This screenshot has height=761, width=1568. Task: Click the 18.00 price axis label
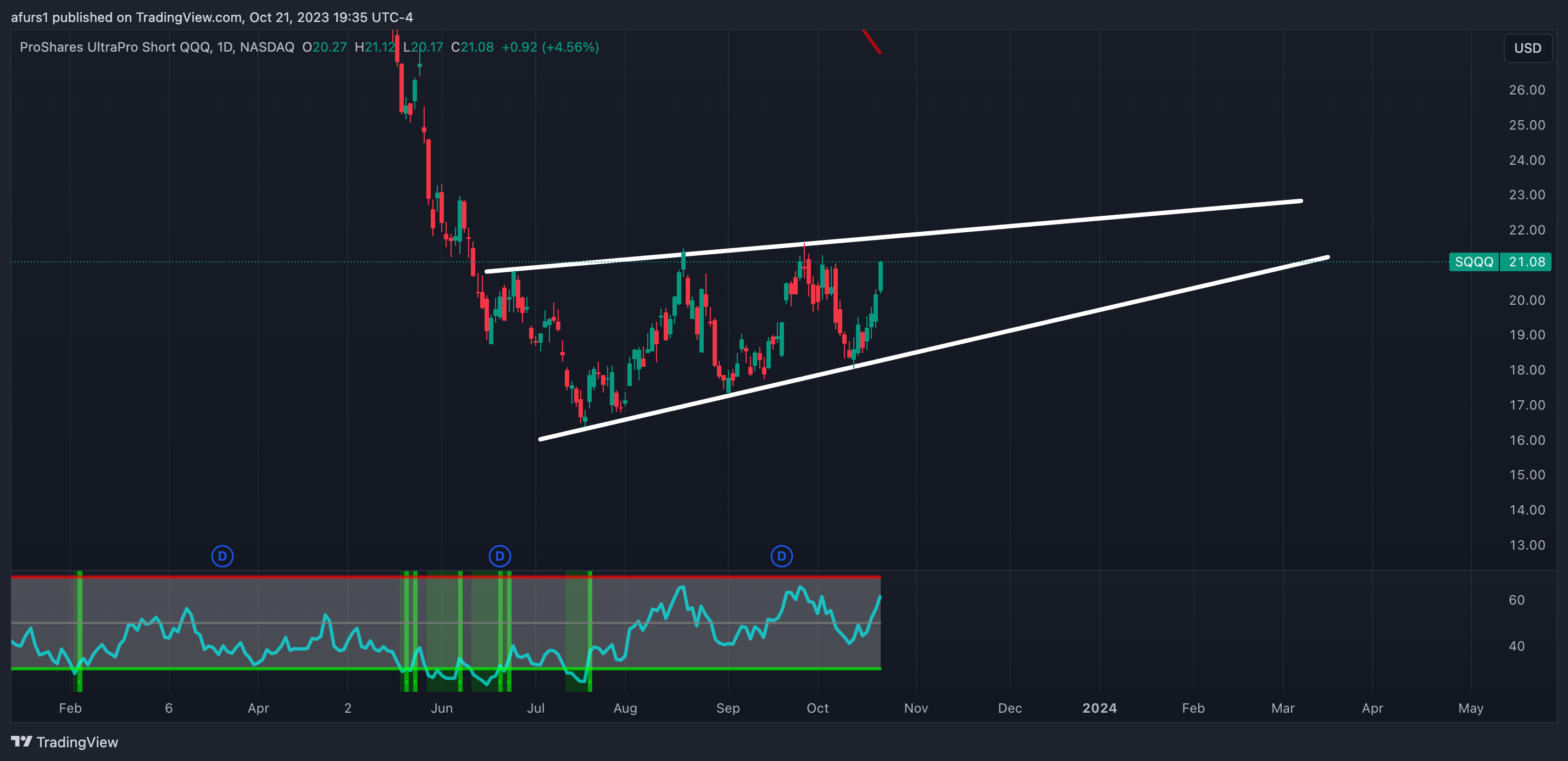[x=1527, y=370]
